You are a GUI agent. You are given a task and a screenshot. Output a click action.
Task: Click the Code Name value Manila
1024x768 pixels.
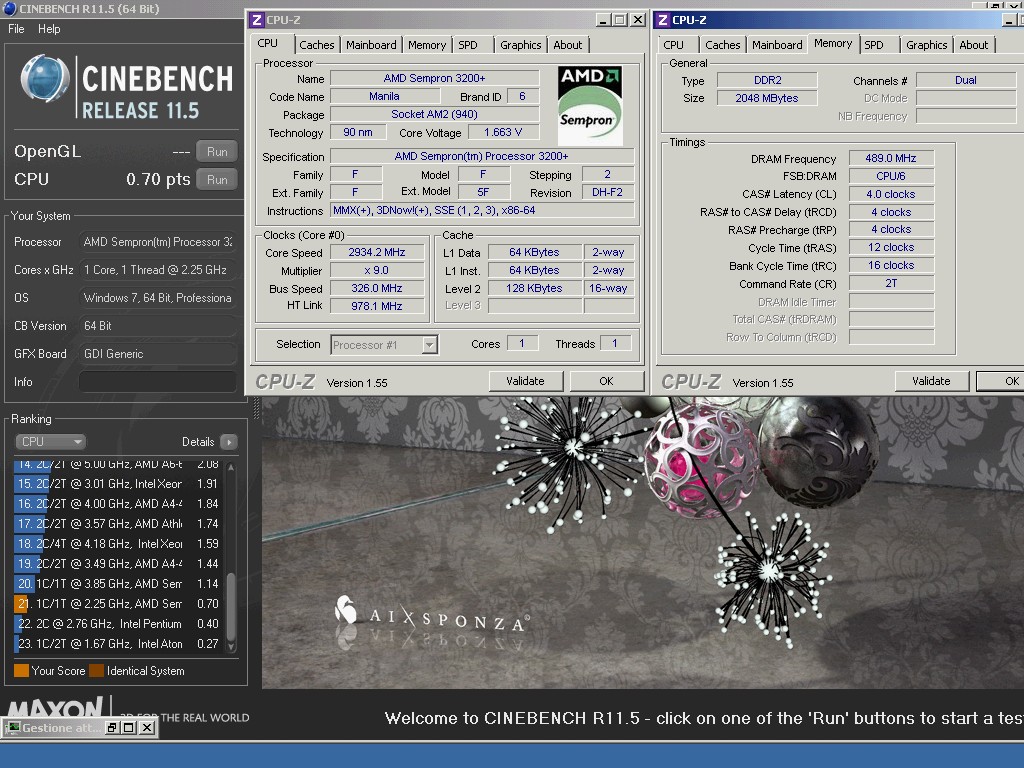click(x=384, y=96)
